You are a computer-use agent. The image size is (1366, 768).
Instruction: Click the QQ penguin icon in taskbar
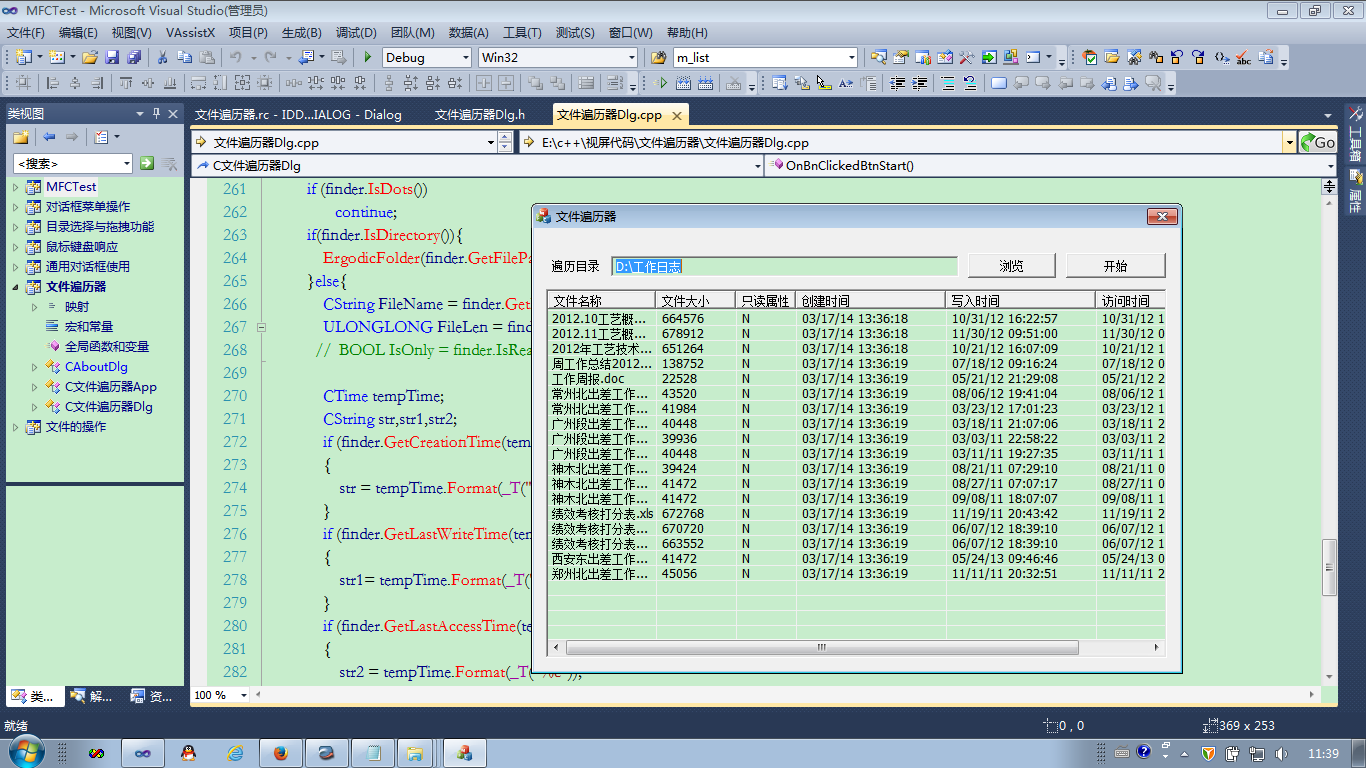pos(188,752)
